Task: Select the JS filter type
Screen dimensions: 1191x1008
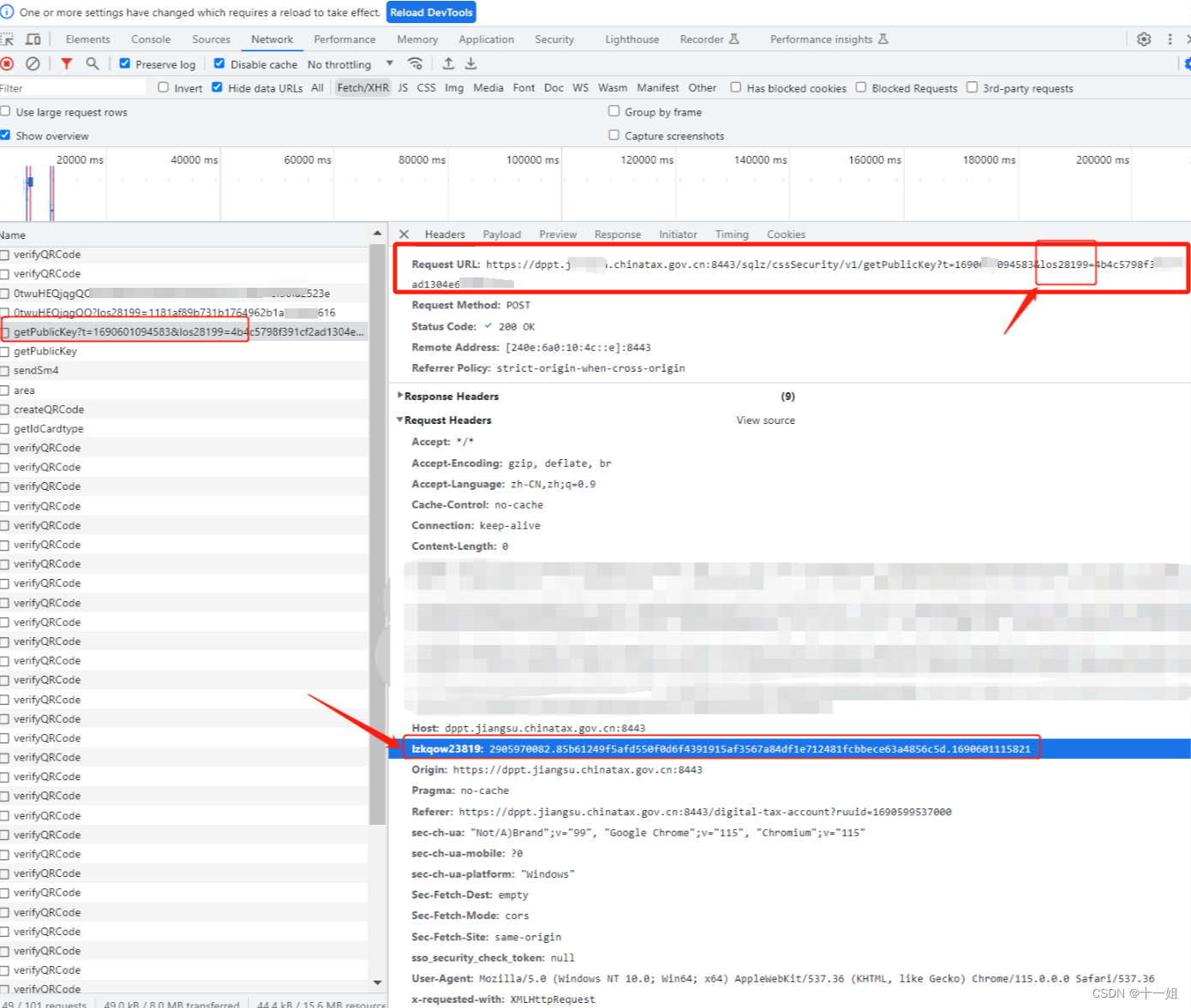Action: [x=403, y=87]
